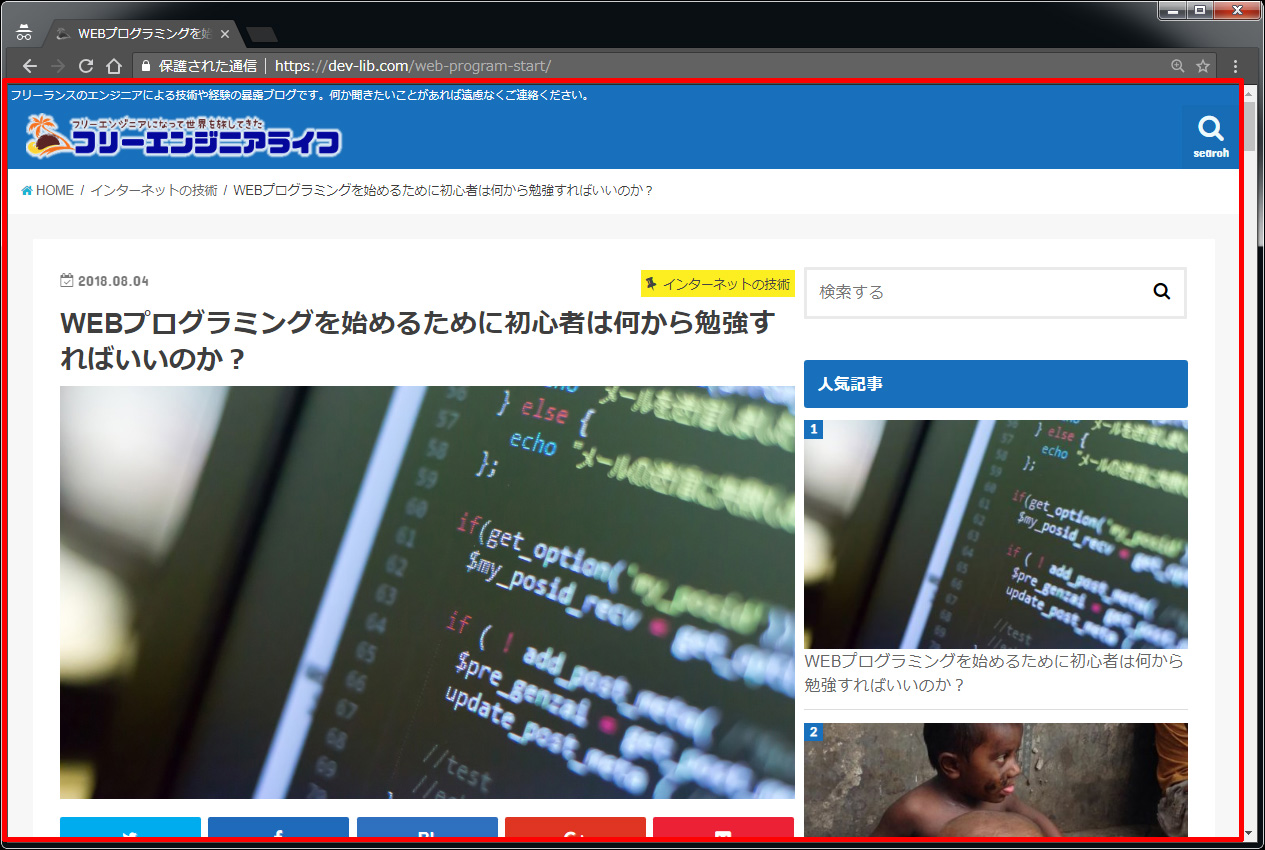Bookmark this page with the star icon
This screenshot has width=1265, height=850.
pos(1203,66)
